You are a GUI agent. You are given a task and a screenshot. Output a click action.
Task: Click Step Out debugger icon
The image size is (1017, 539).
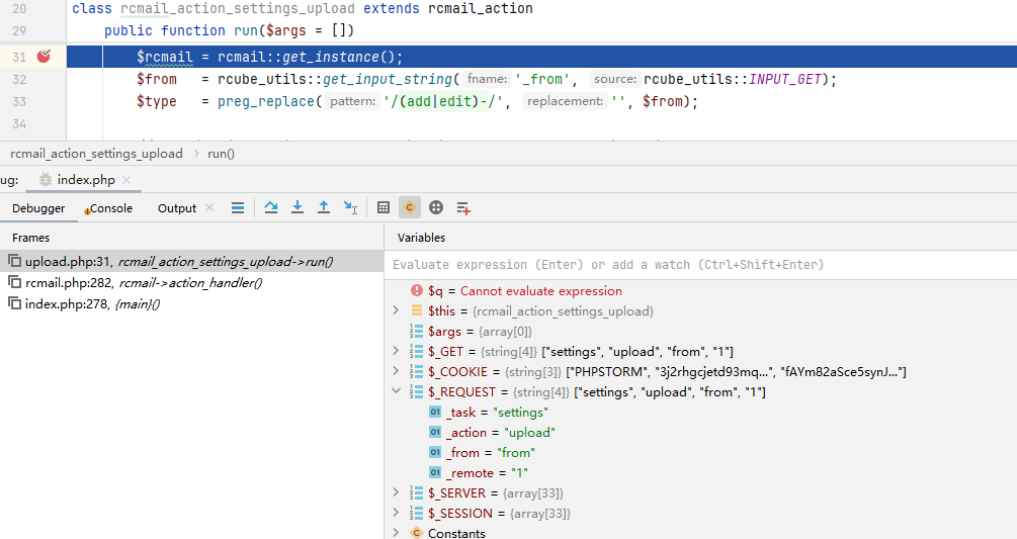click(324, 208)
